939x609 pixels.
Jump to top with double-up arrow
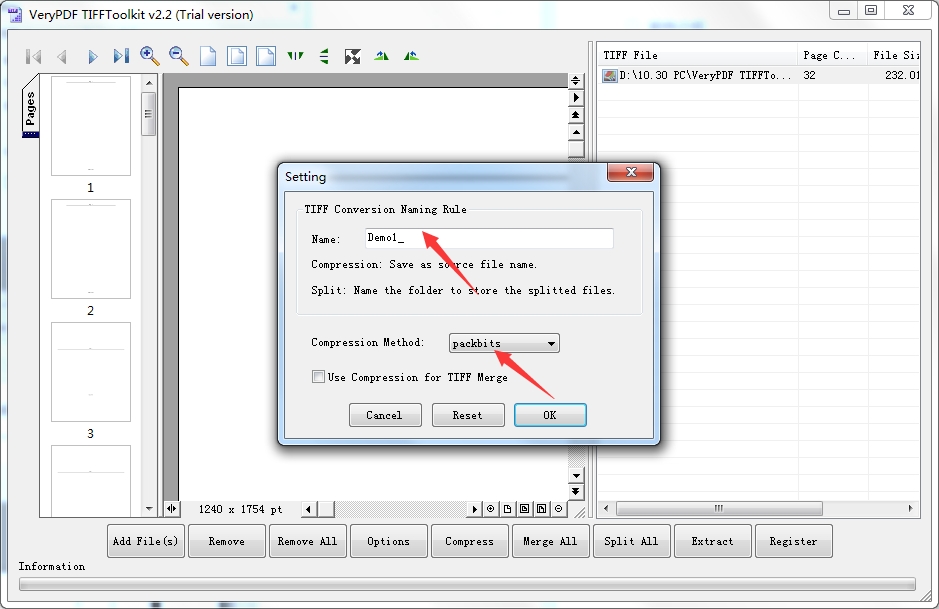tap(575, 114)
